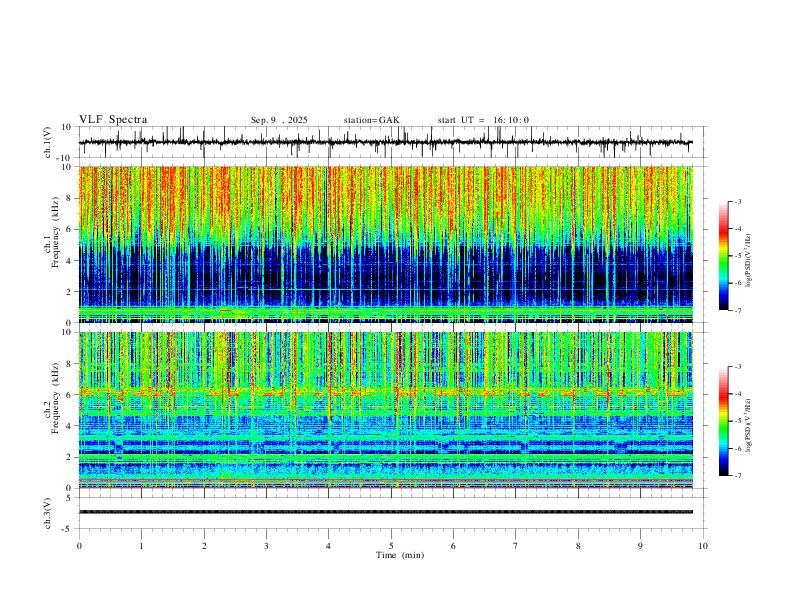Viewport: 792px width, 612px height.
Task: Click the "-4" label on lower color bar
Action: [737, 394]
